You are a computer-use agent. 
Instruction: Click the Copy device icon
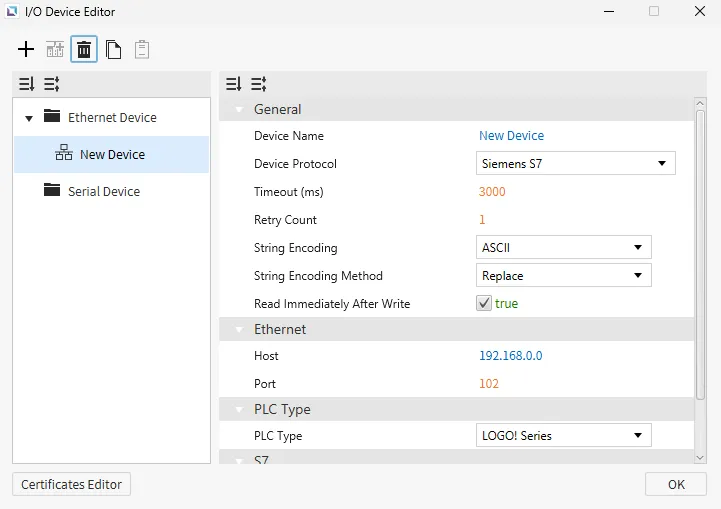(x=114, y=49)
